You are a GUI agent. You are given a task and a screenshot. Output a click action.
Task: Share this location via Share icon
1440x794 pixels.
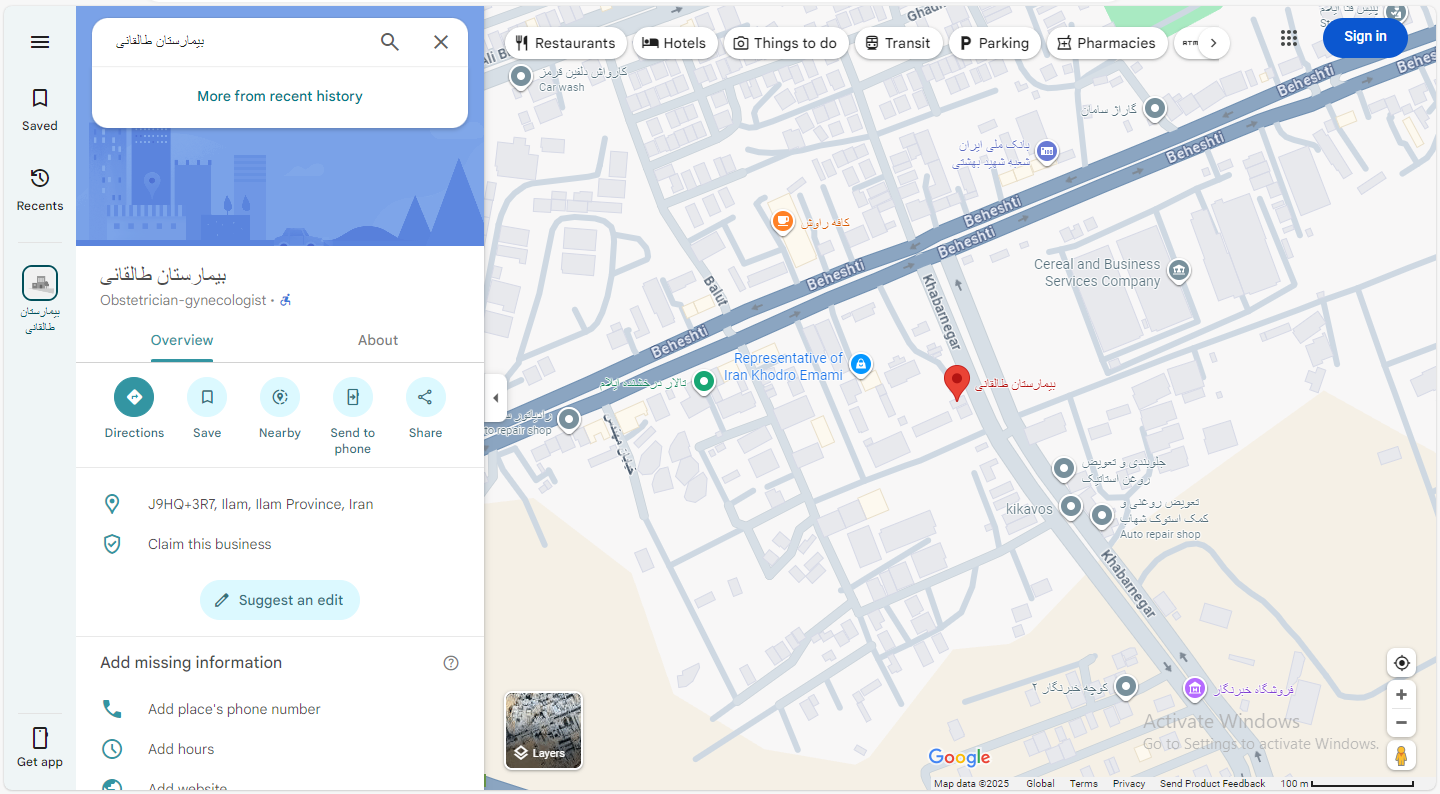tap(425, 397)
